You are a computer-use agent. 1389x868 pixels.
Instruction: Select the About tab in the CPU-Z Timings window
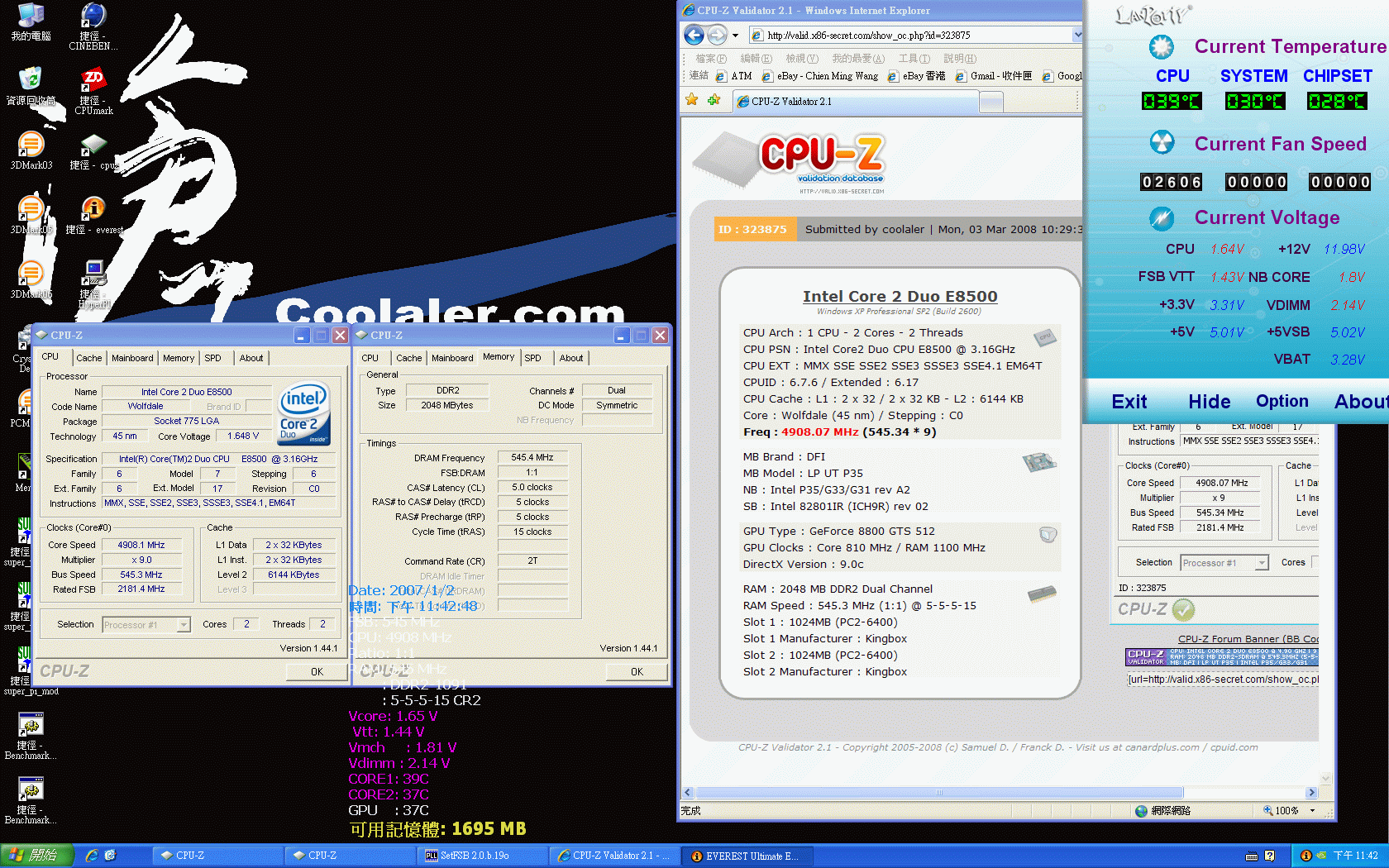pyautogui.click(x=570, y=358)
